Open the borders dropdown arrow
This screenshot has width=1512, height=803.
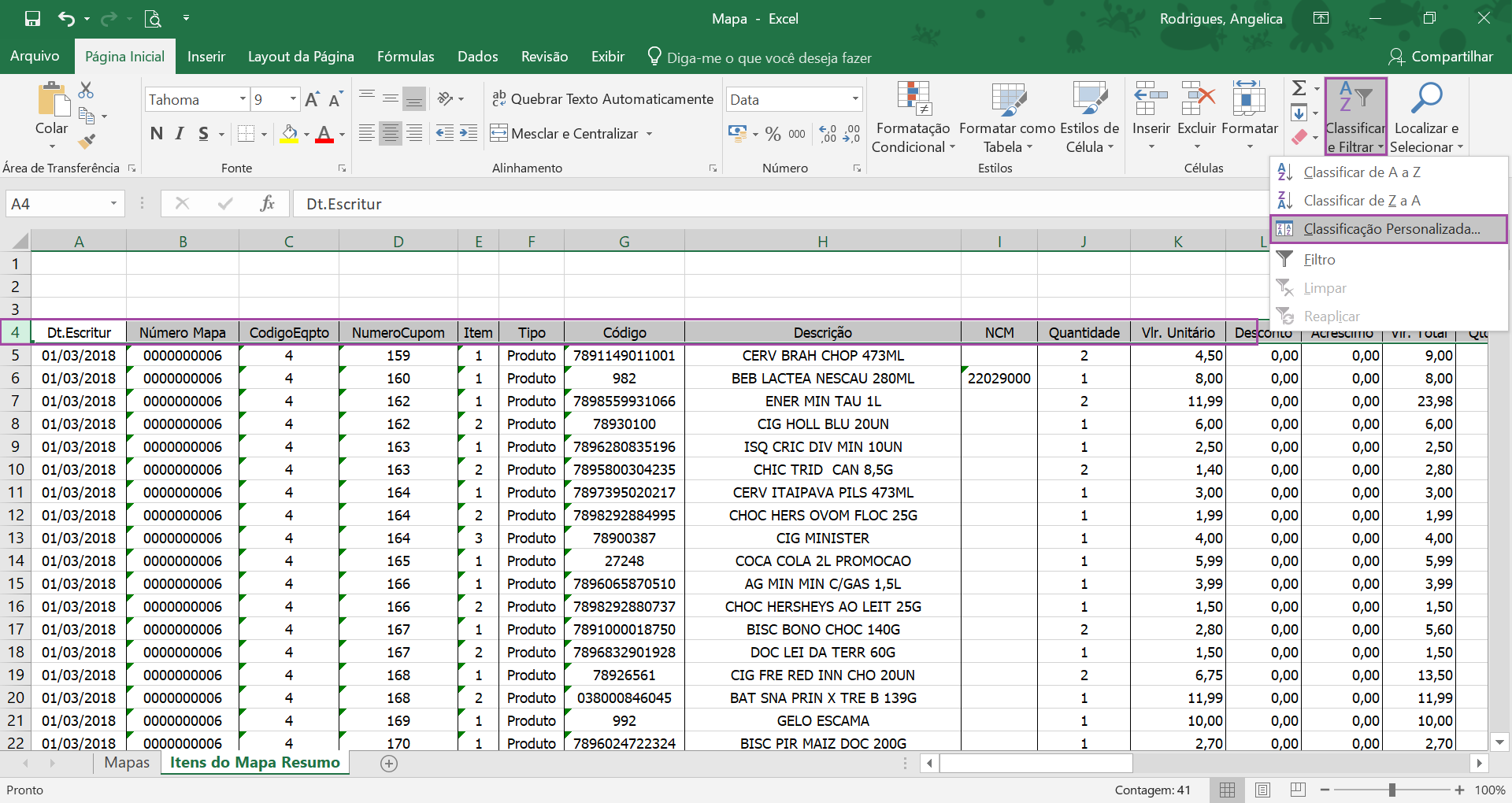pos(264,134)
